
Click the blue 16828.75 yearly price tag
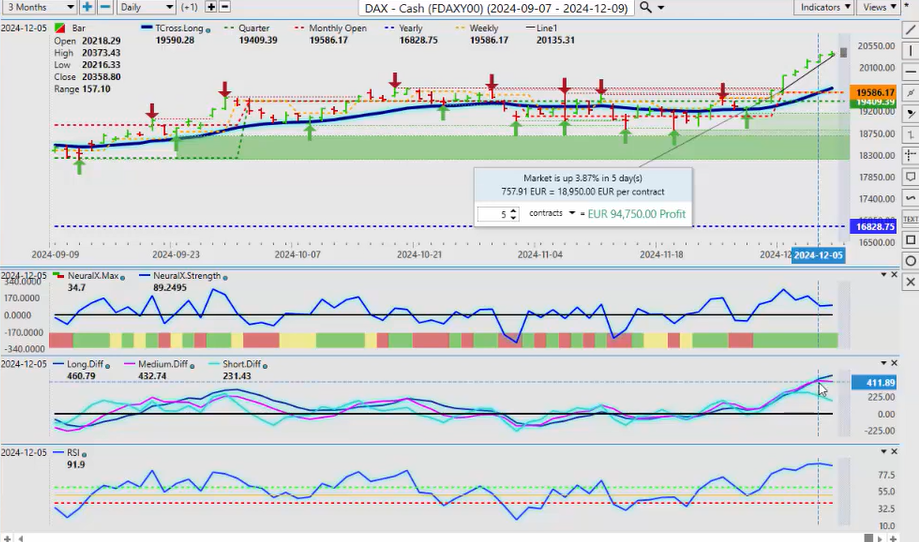coord(873,227)
